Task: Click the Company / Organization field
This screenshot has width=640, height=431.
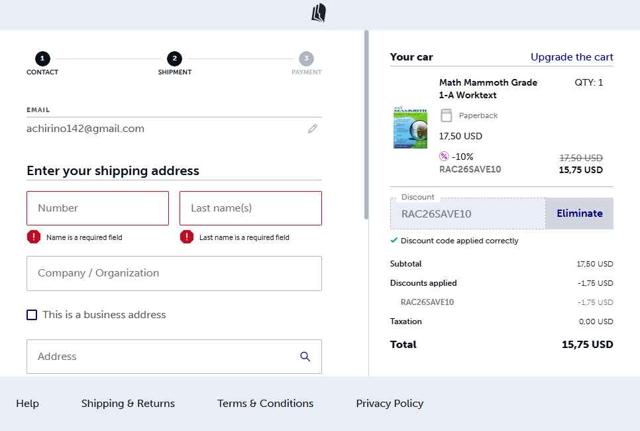Action: point(174,273)
